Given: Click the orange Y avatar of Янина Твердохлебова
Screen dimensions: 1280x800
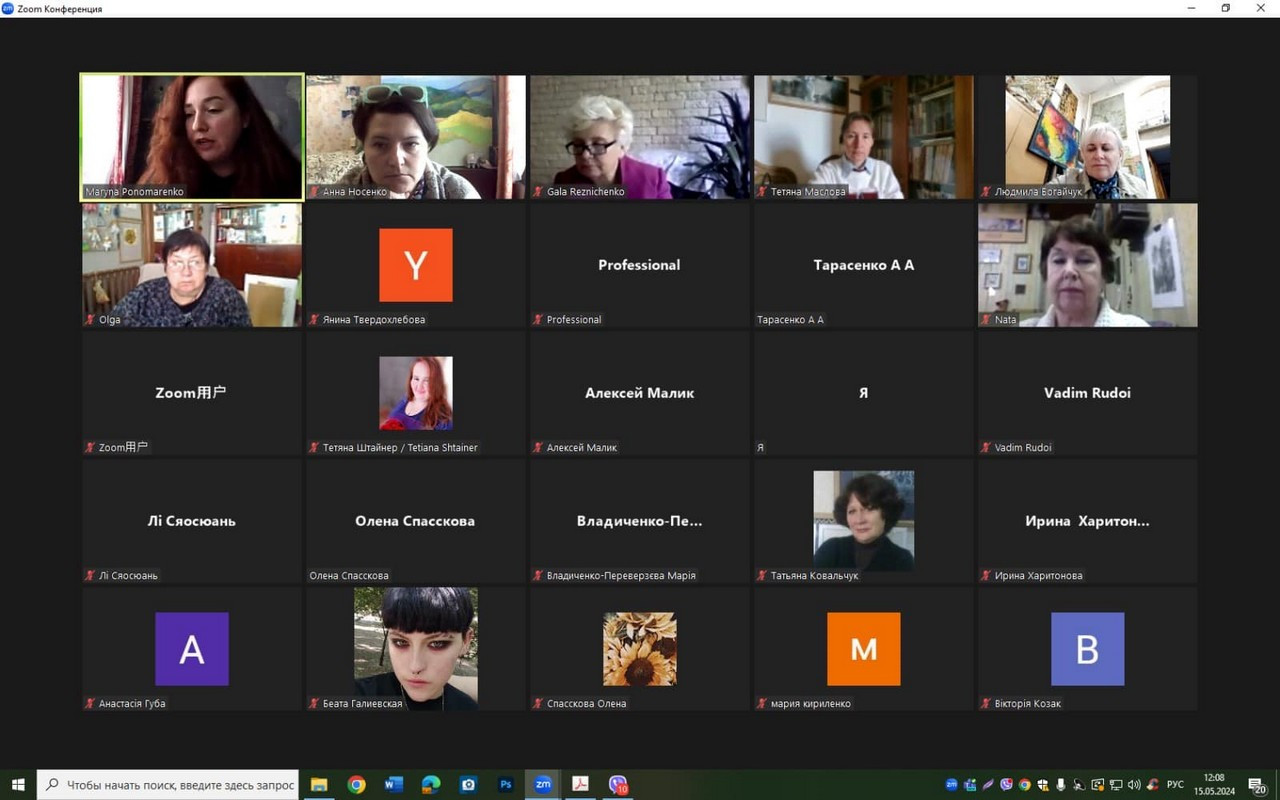Looking at the screenshot, I should [416, 265].
